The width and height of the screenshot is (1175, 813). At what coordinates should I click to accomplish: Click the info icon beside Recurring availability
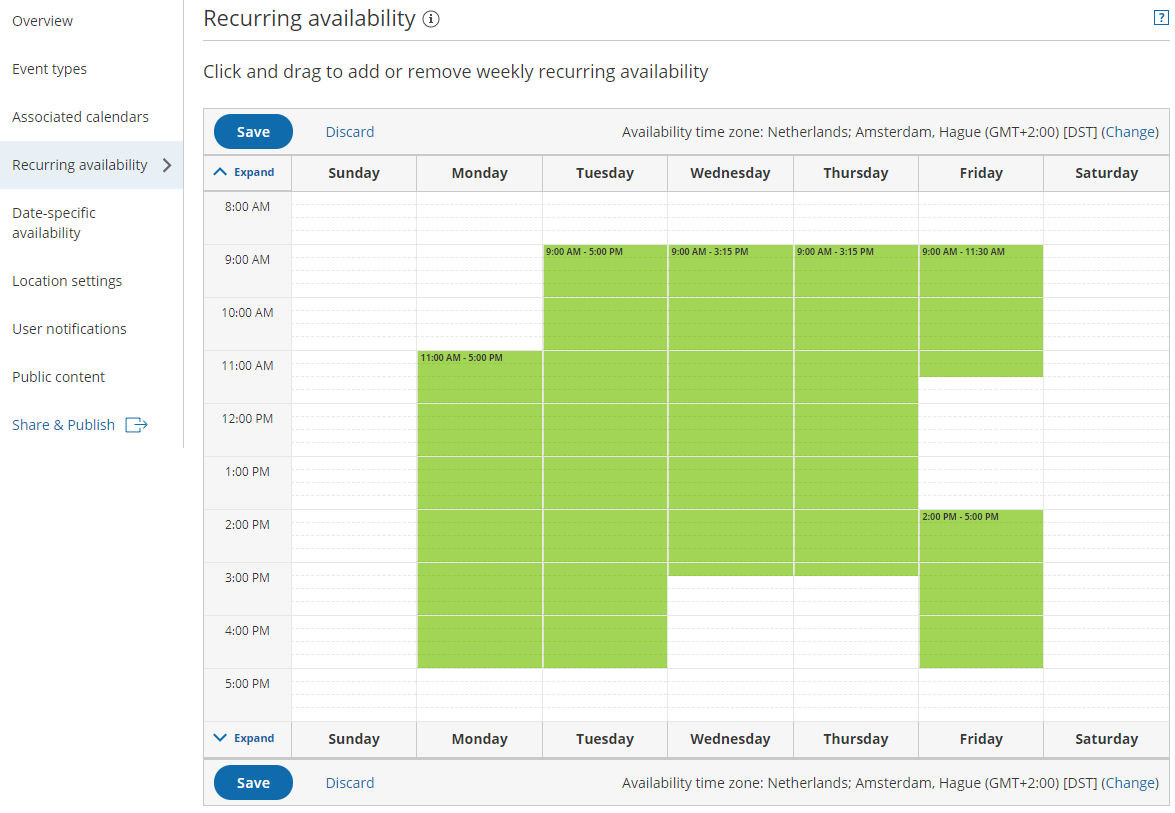click(x=431, y=19)
